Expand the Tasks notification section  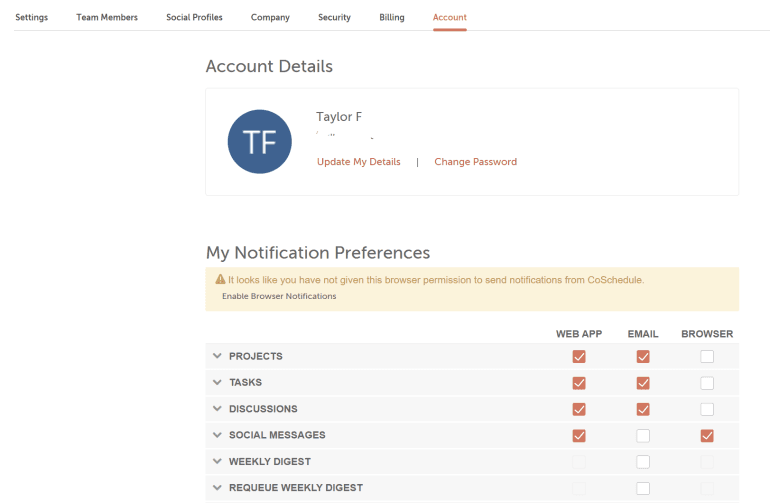click(x=217, y=382)
